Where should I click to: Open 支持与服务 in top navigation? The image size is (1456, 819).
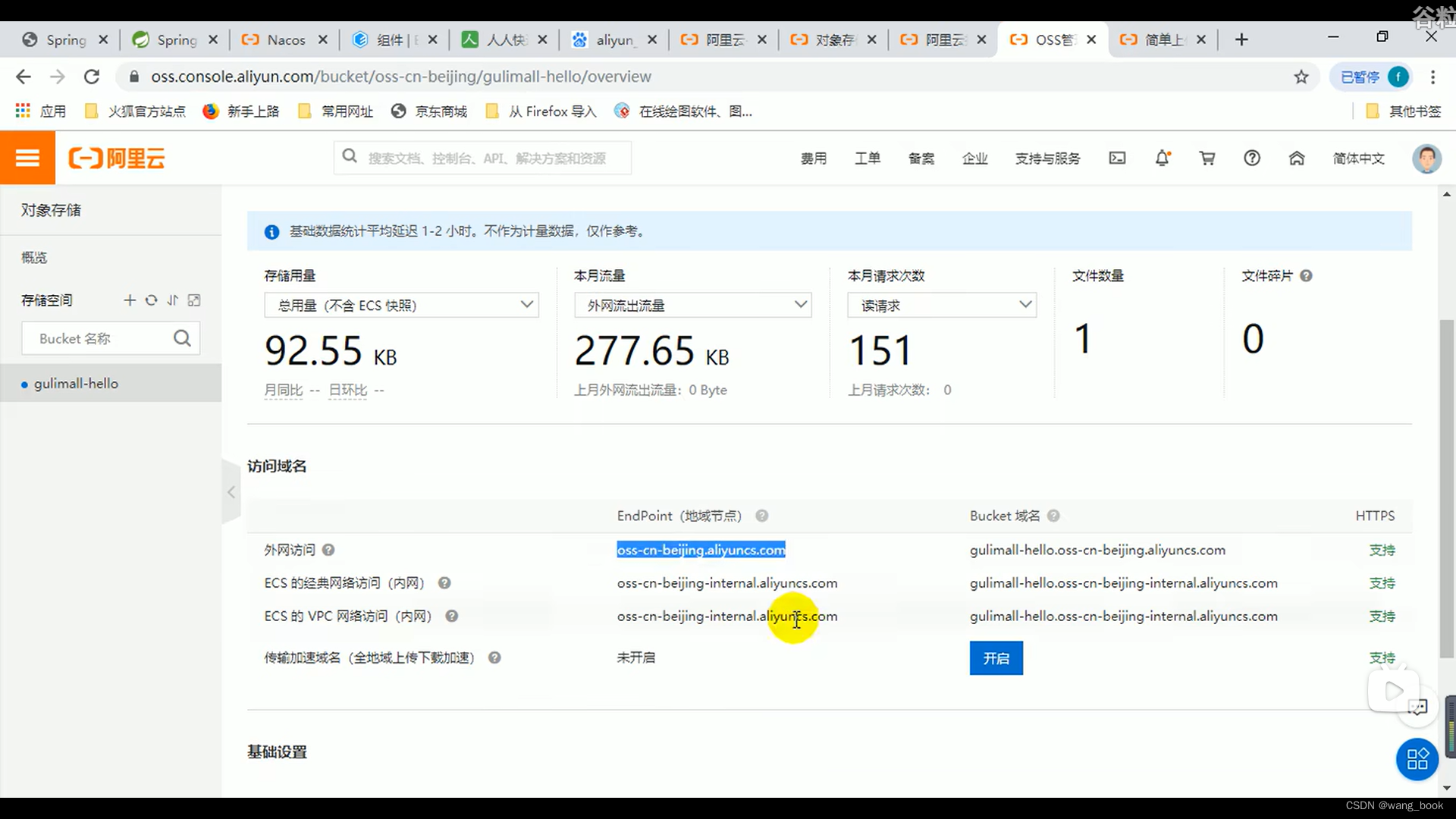[1048, 158]
